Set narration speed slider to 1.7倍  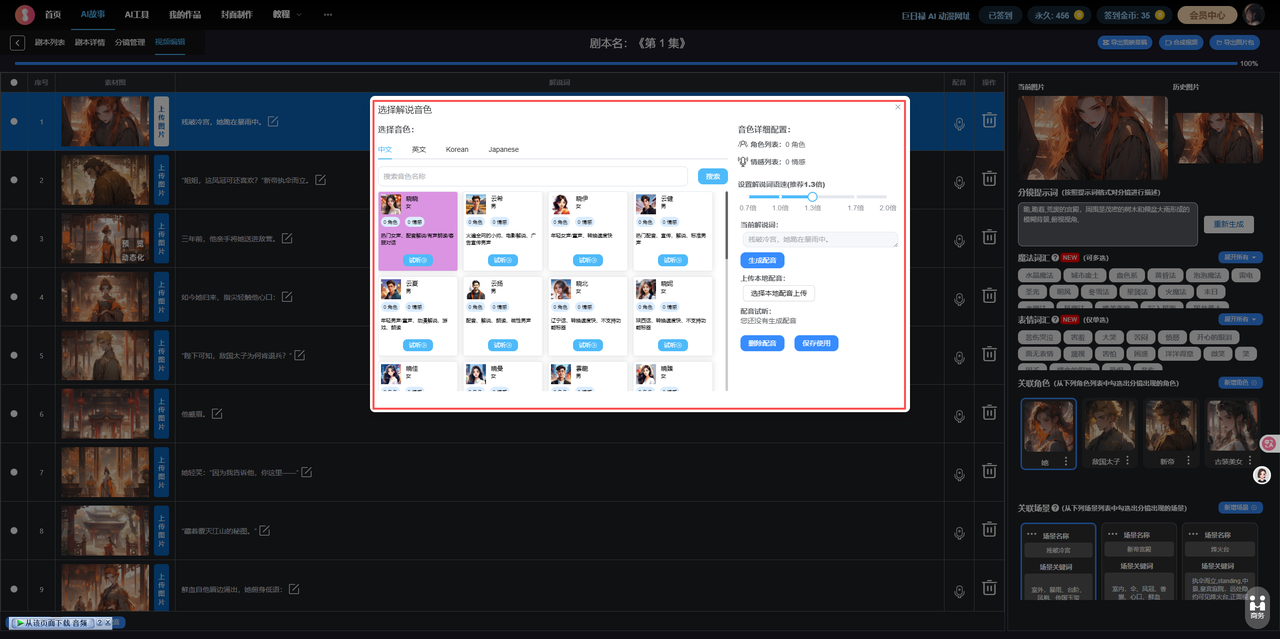pyautogui.click(x=856, y=197)
